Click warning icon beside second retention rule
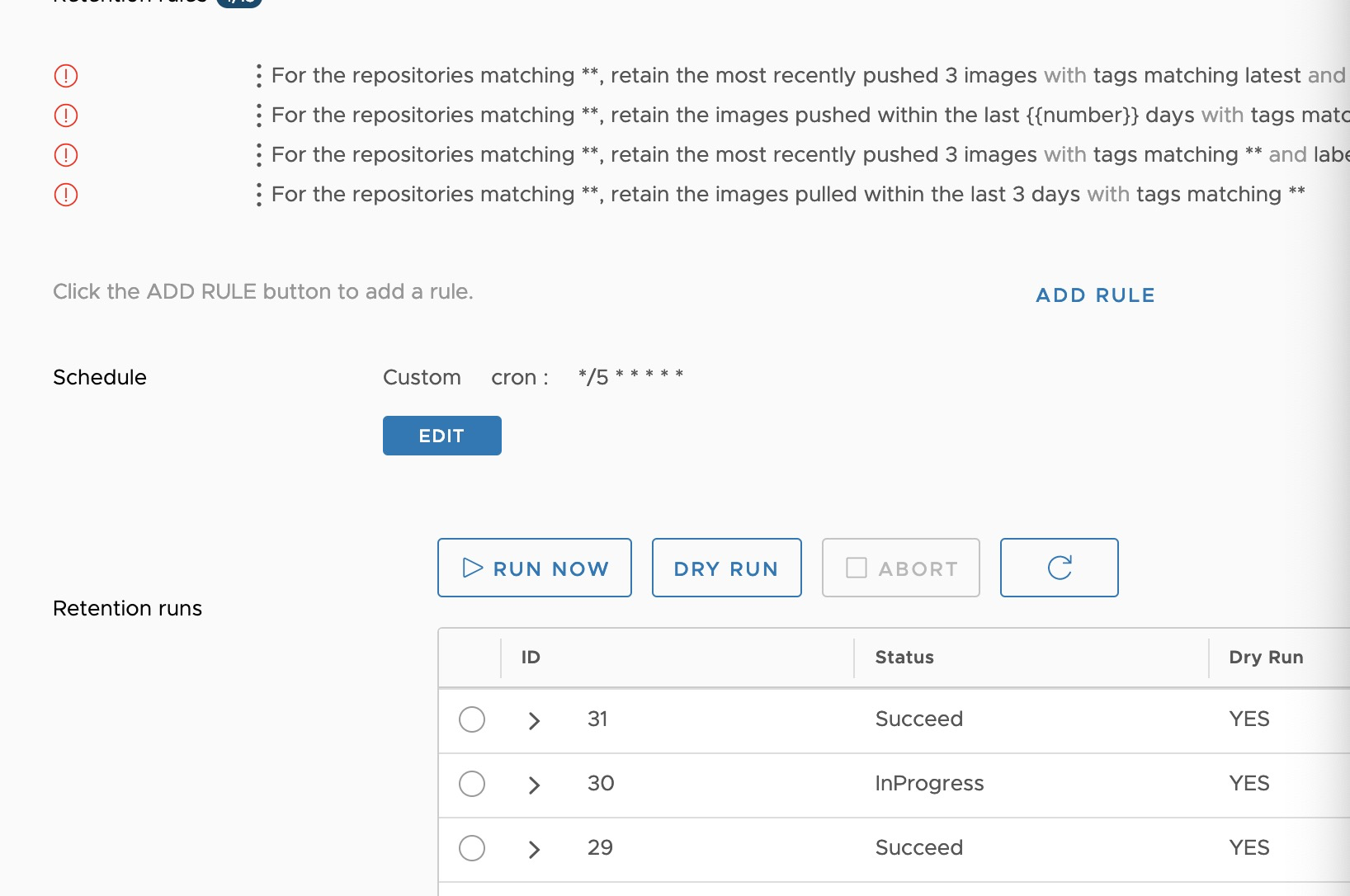The height and width of the screenshot is (896, 1350). [x=65, y=115]
